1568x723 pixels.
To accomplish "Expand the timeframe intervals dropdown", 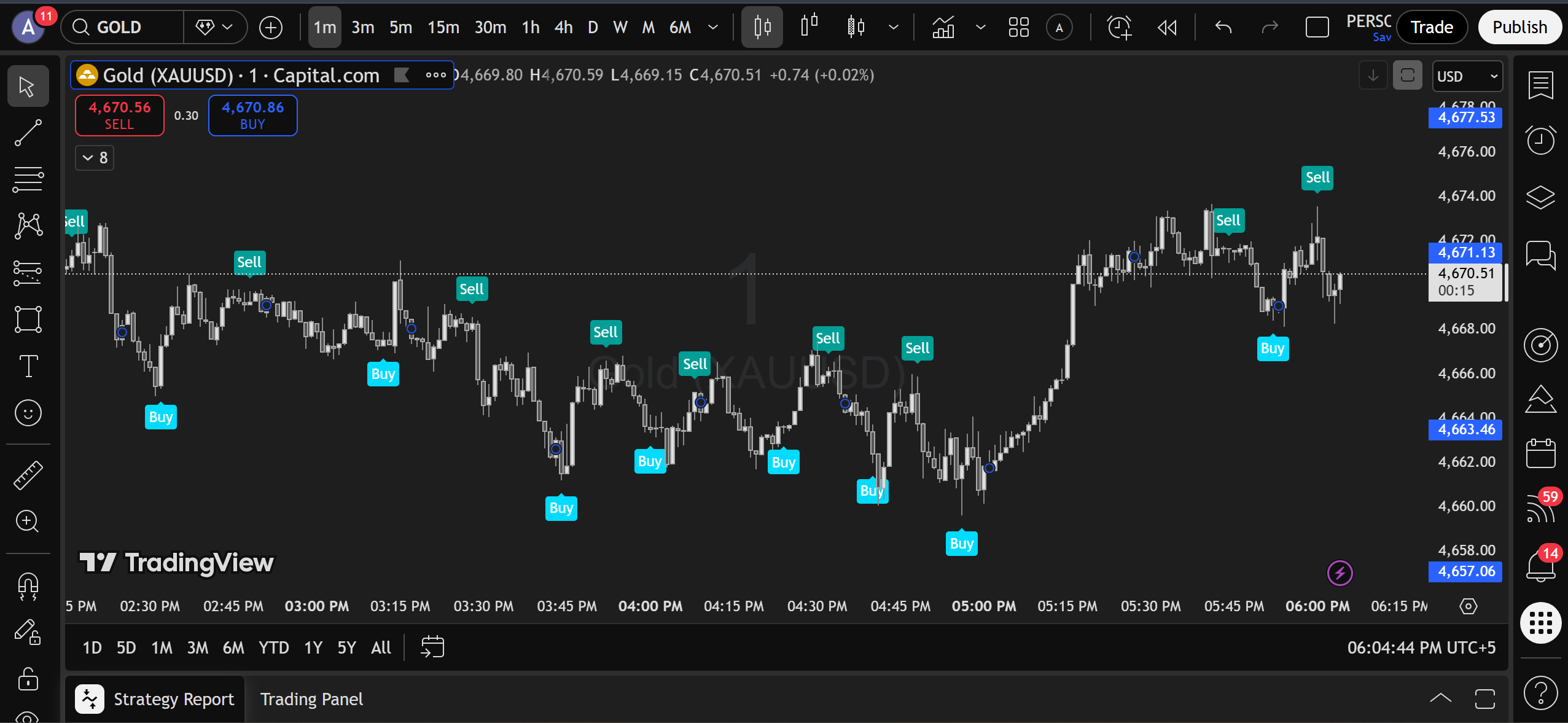I will (713, 27).
